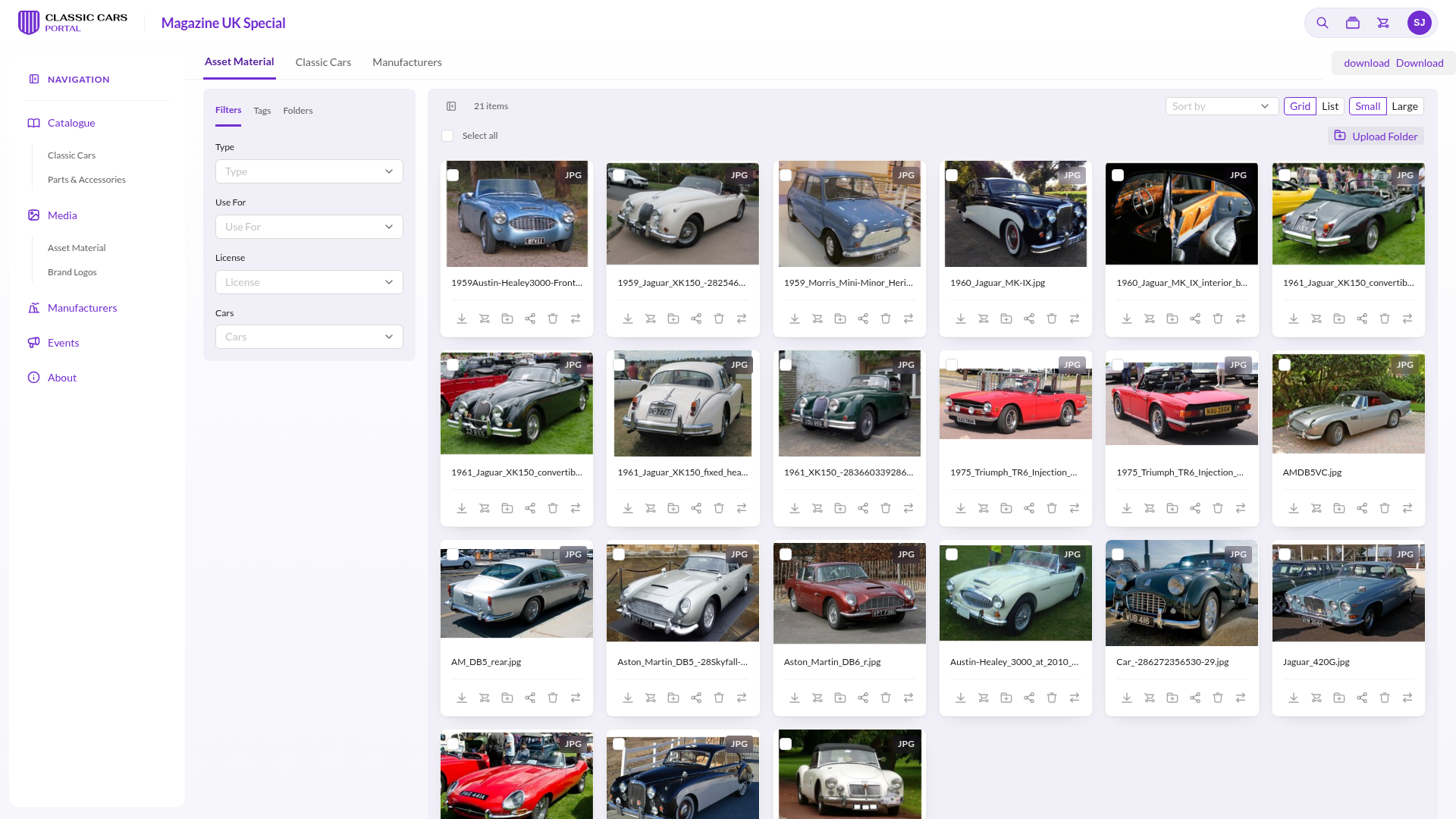Select checkbox on Aston_Martin_DB6_r.jpg thumbnail

pos(786,554)
